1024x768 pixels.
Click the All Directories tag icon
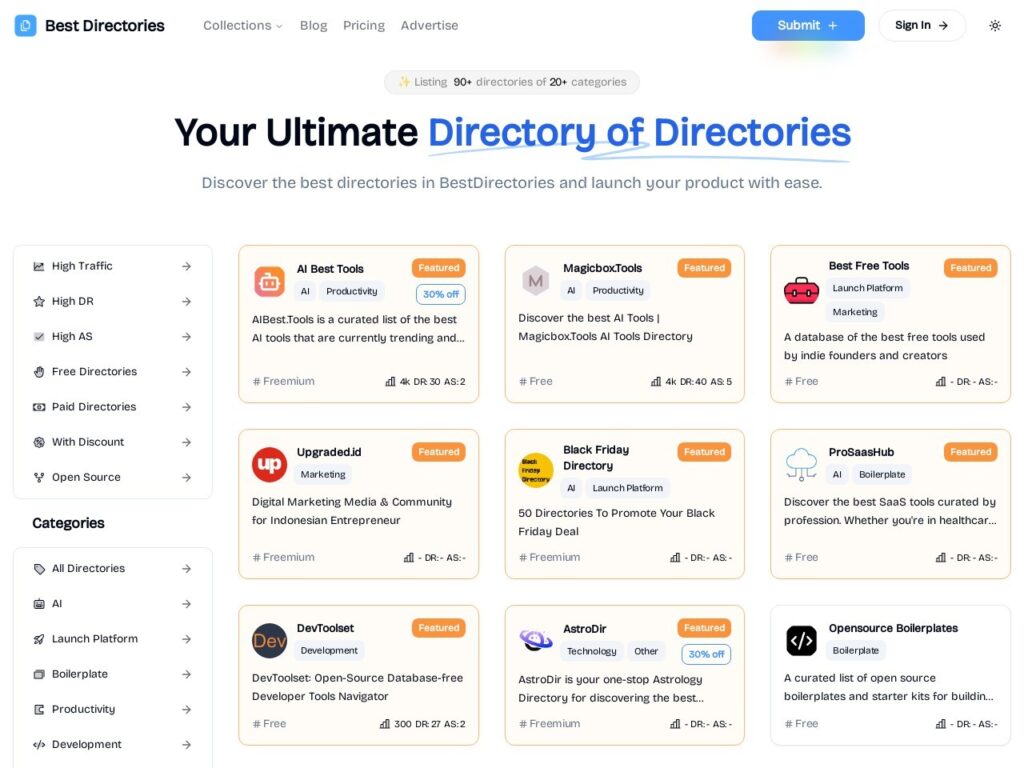pos(39,569)
